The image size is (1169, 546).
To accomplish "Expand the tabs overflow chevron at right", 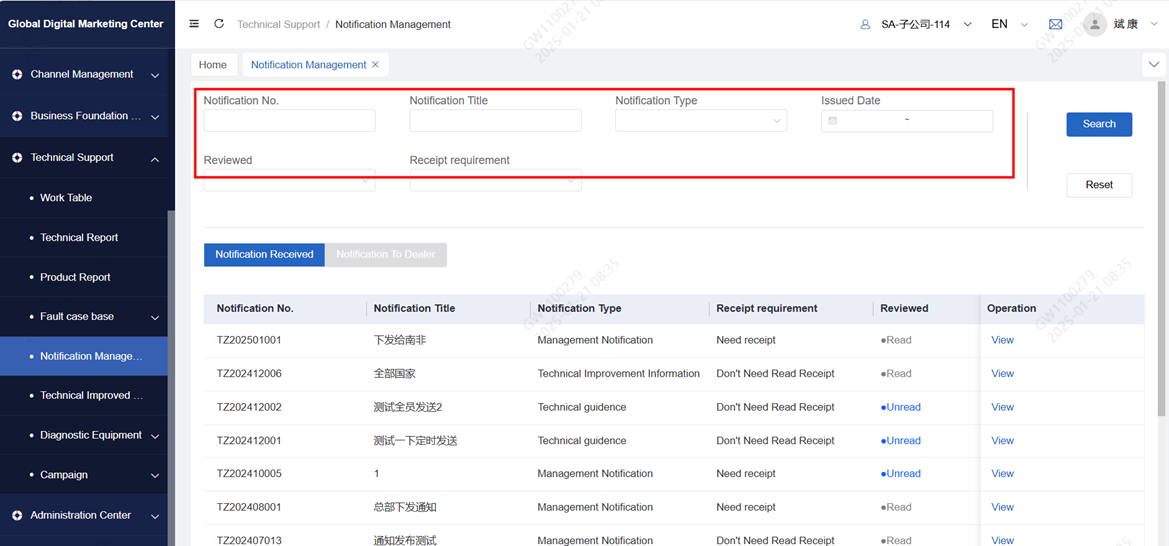I will [x=1154, y=65].
